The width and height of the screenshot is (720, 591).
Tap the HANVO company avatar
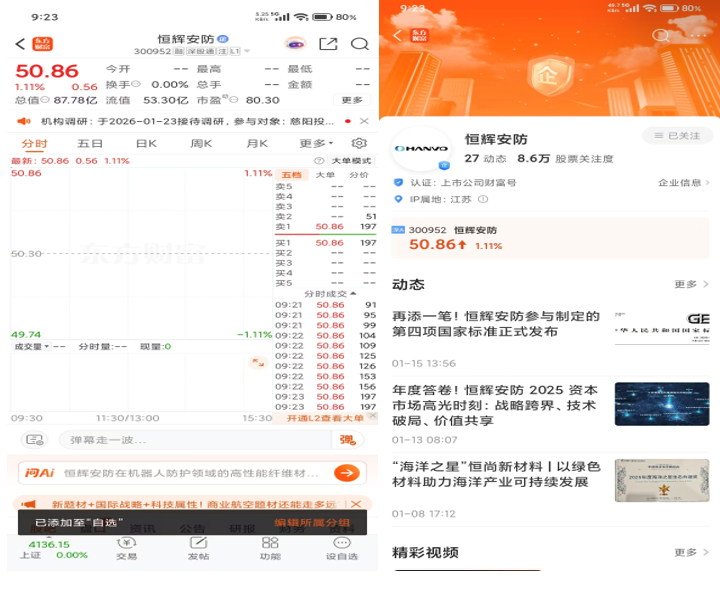pos(422,148)
